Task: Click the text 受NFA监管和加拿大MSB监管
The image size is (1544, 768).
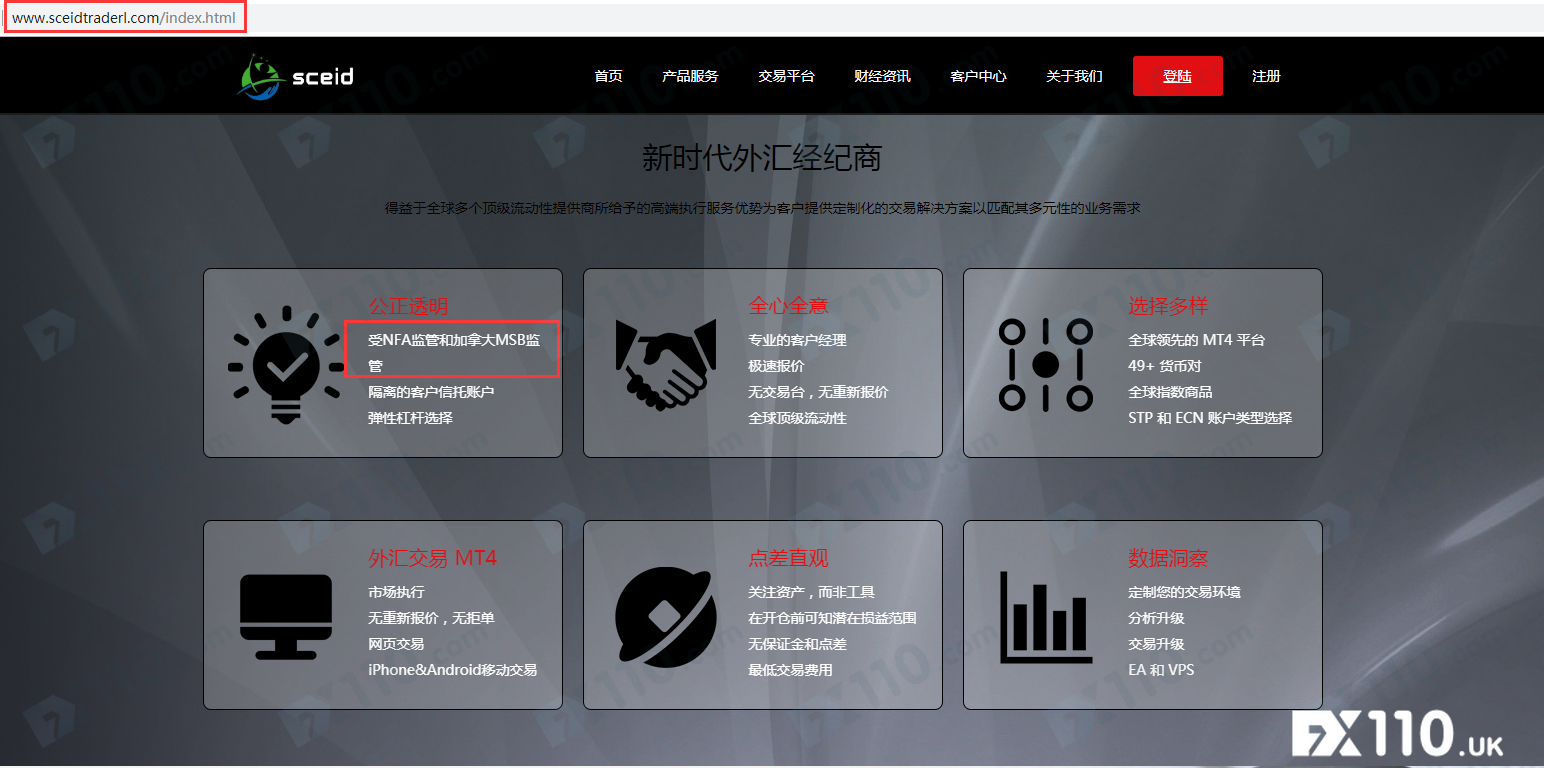Action: click(x=454, y=353)
